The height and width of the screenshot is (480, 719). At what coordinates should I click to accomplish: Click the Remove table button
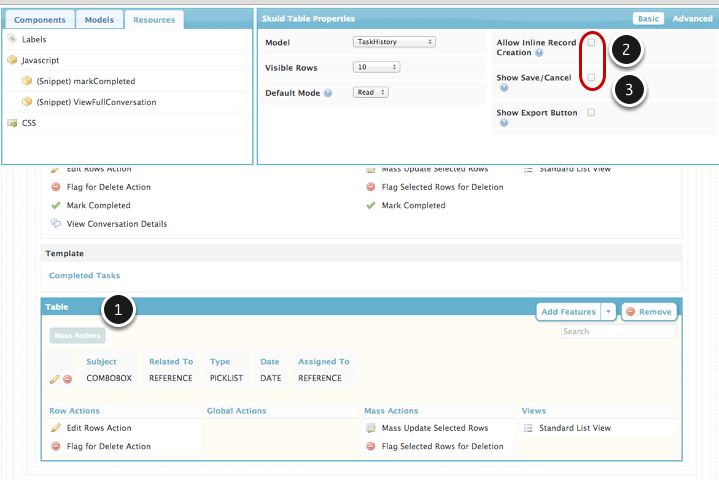649,312
